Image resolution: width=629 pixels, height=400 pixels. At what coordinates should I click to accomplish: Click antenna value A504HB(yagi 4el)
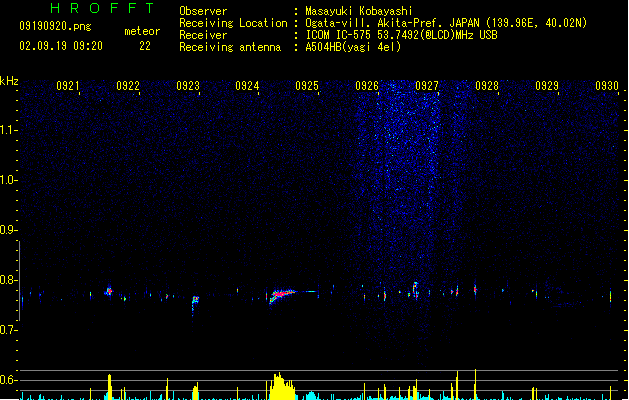[353, 47]
